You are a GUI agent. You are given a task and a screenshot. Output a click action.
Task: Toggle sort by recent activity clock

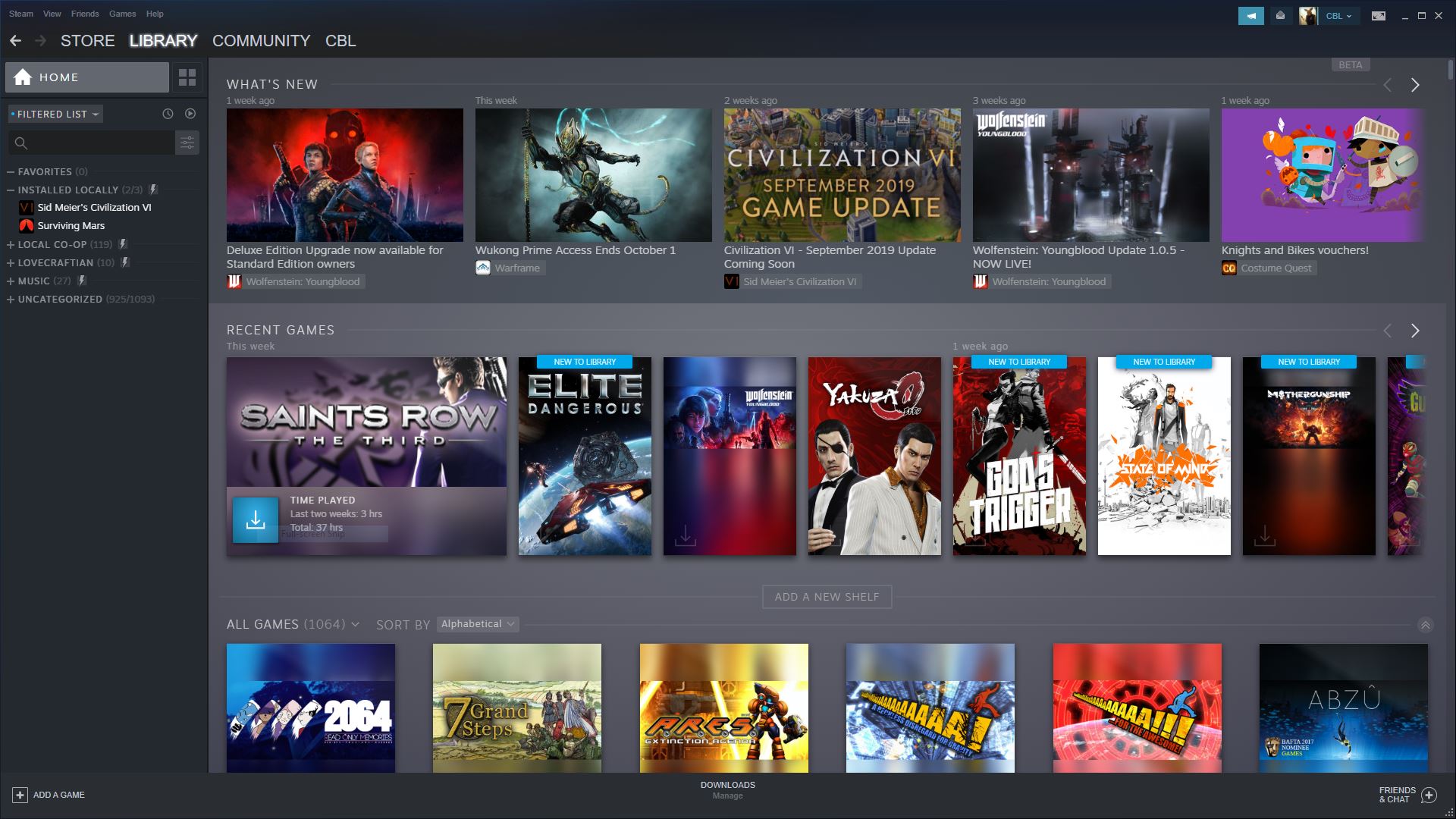tap(168, 114)
